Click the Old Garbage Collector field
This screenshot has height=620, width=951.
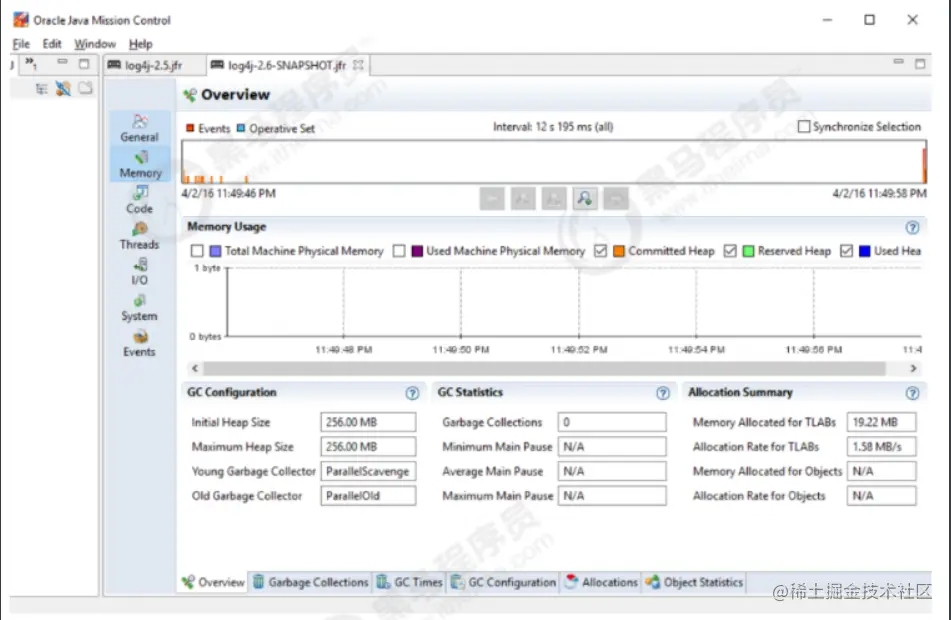pyautogui.click(x=368, y=496)
